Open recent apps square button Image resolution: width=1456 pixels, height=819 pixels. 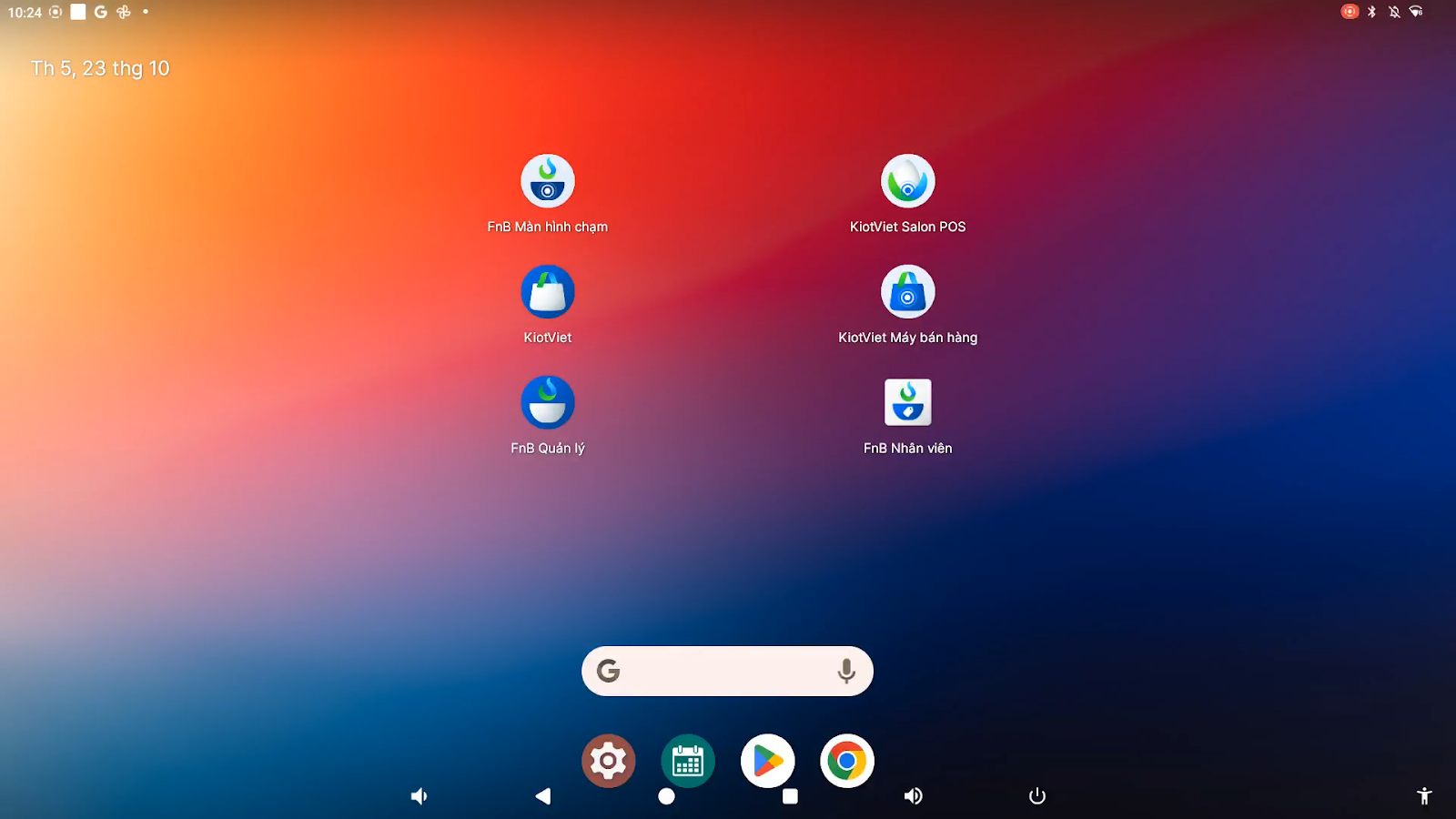pyautogui.click(x=790, y=796)
